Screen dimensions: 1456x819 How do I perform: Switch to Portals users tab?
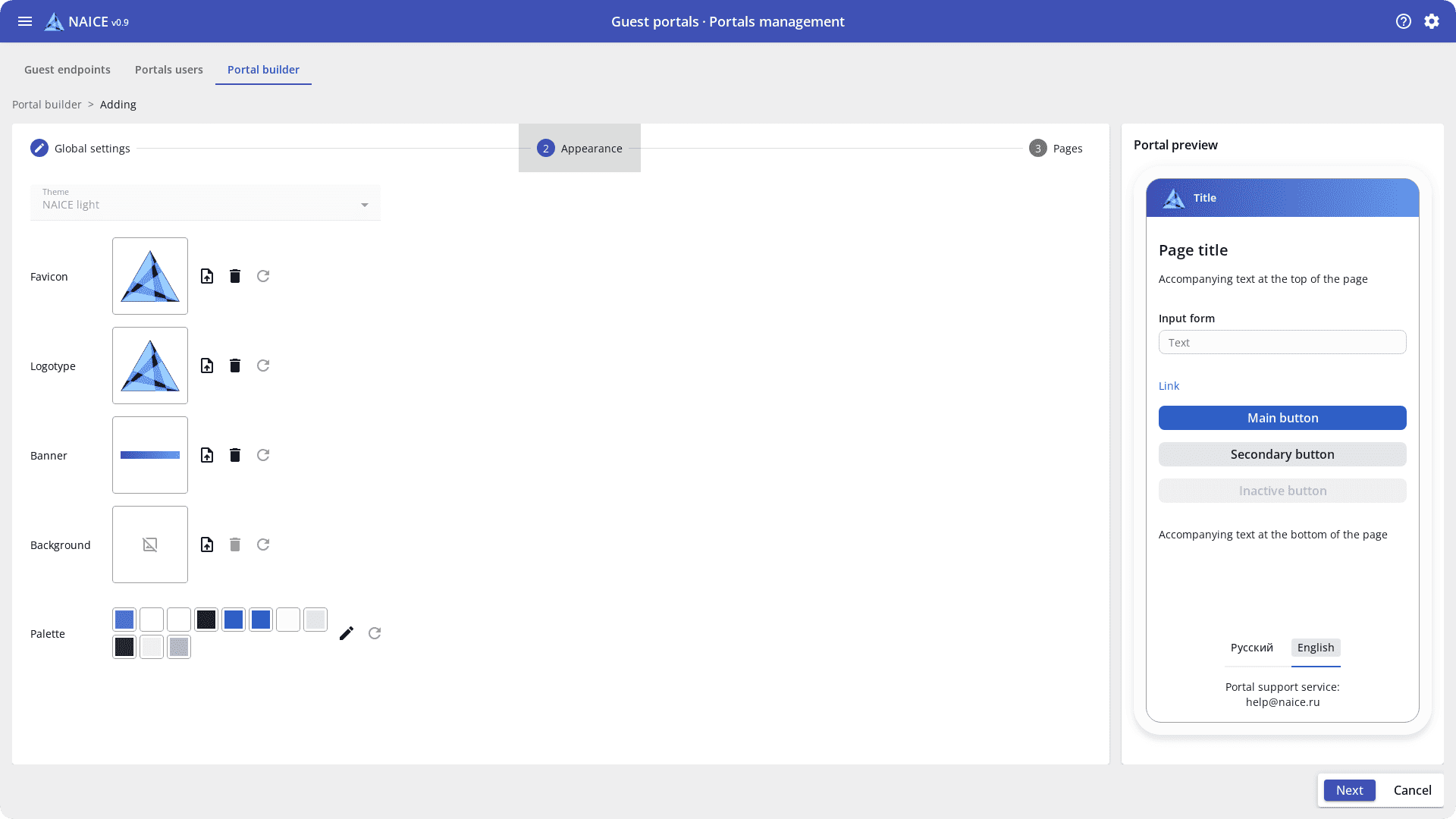[x=169, y=70]
